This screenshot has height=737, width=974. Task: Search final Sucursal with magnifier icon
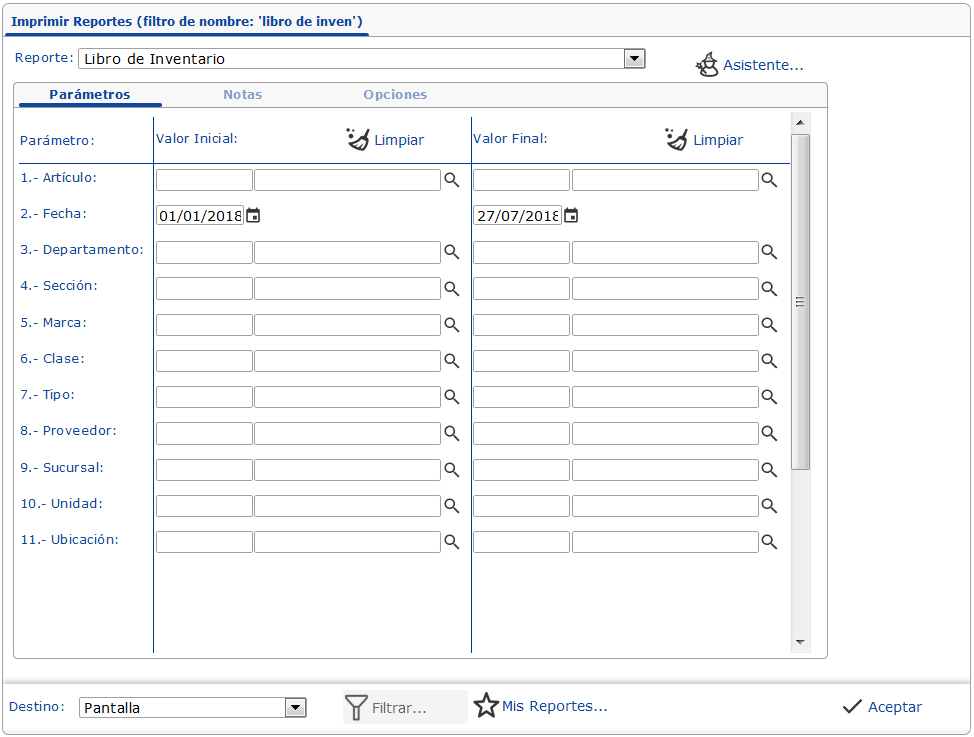point(769,469)
